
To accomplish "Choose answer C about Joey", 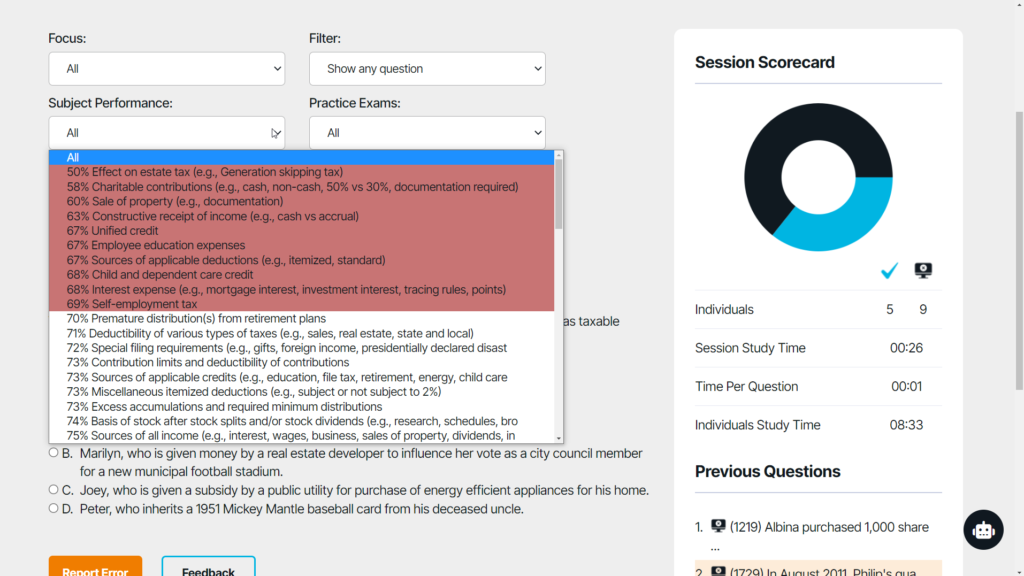I will click(54, 490).
